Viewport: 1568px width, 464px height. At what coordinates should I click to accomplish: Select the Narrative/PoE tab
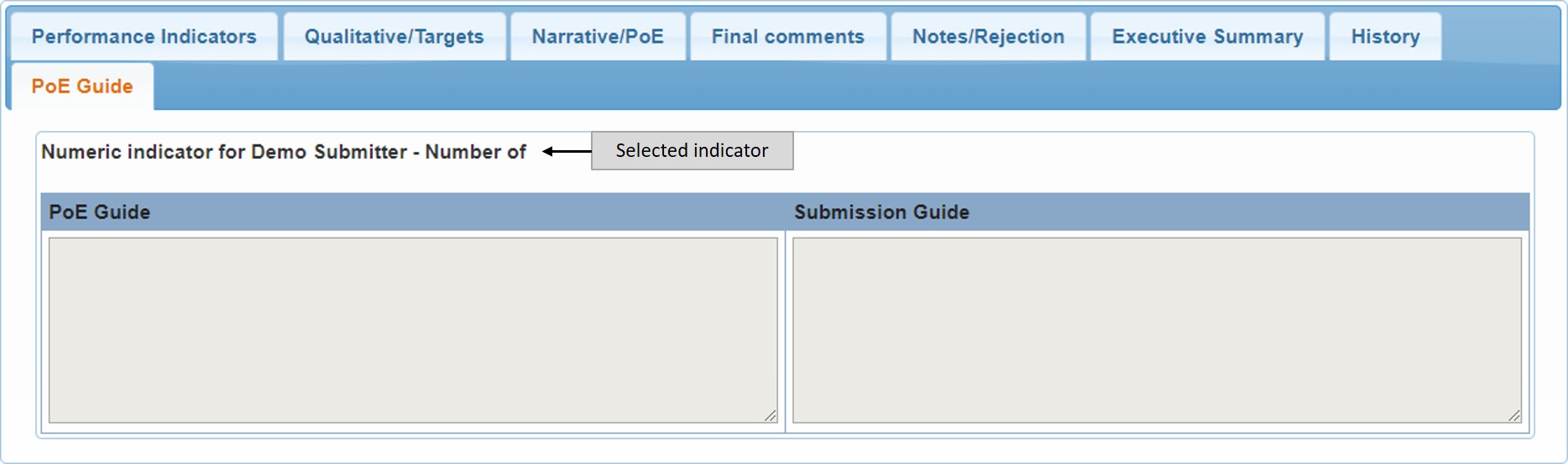click(x=598, y=37)
